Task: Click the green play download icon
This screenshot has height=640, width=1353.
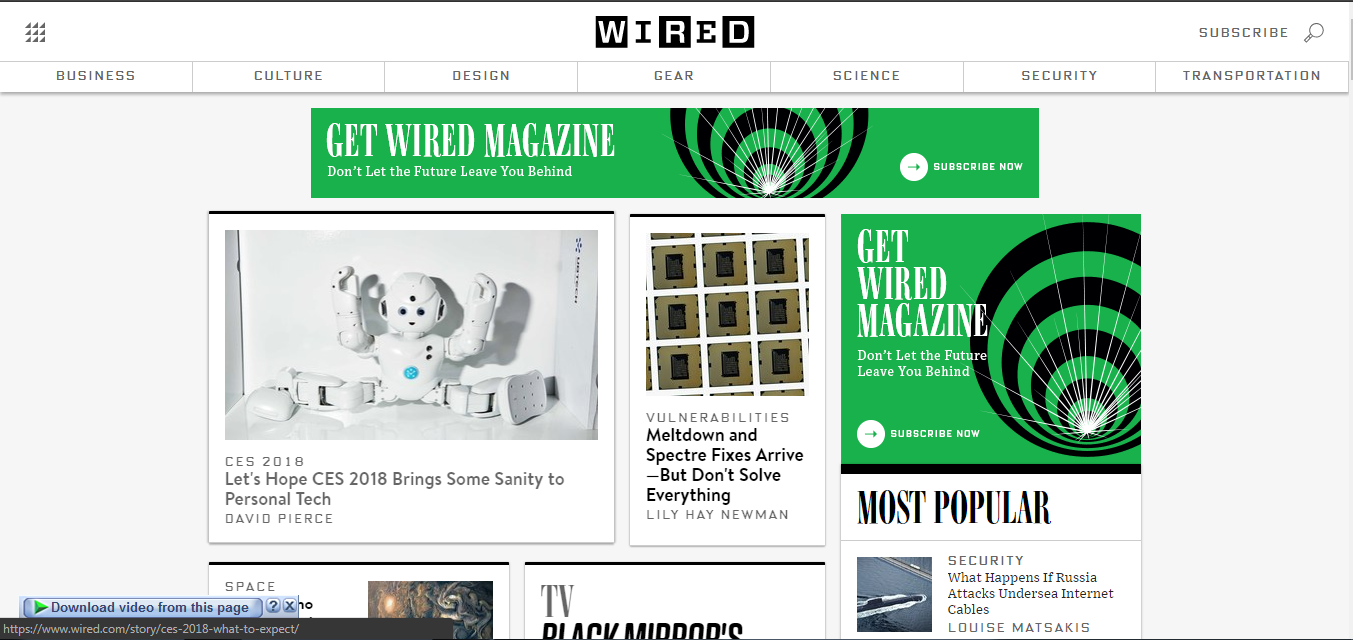Action: click(40, 607)
